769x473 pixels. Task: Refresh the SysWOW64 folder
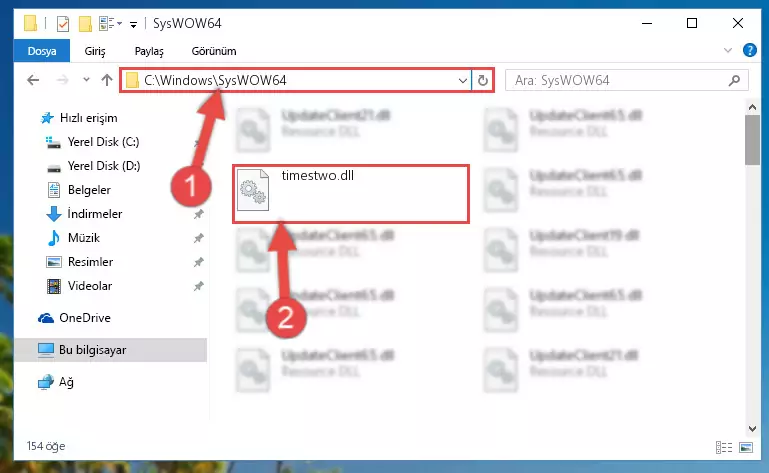(483, 80)
